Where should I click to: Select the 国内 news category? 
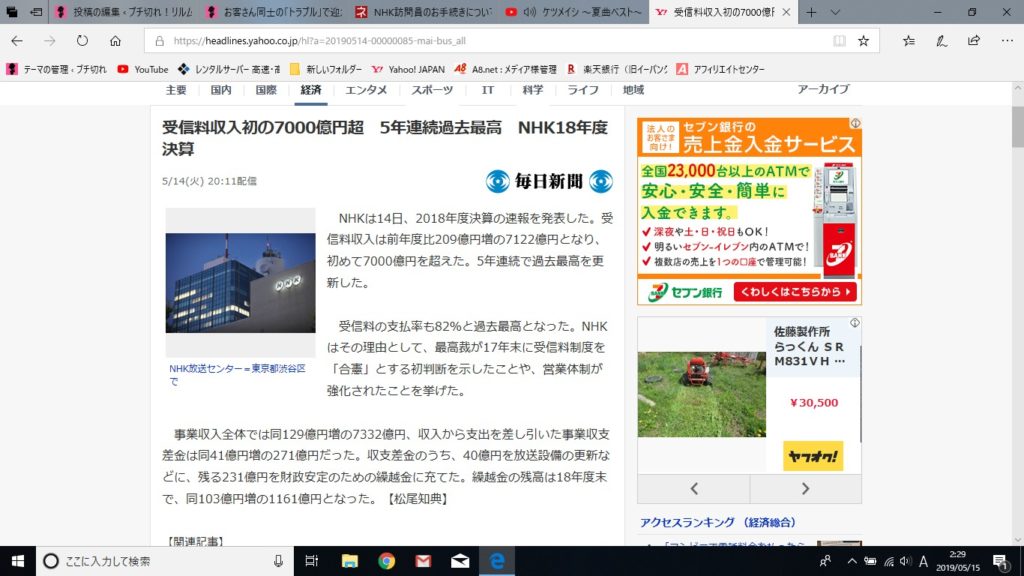221,90
